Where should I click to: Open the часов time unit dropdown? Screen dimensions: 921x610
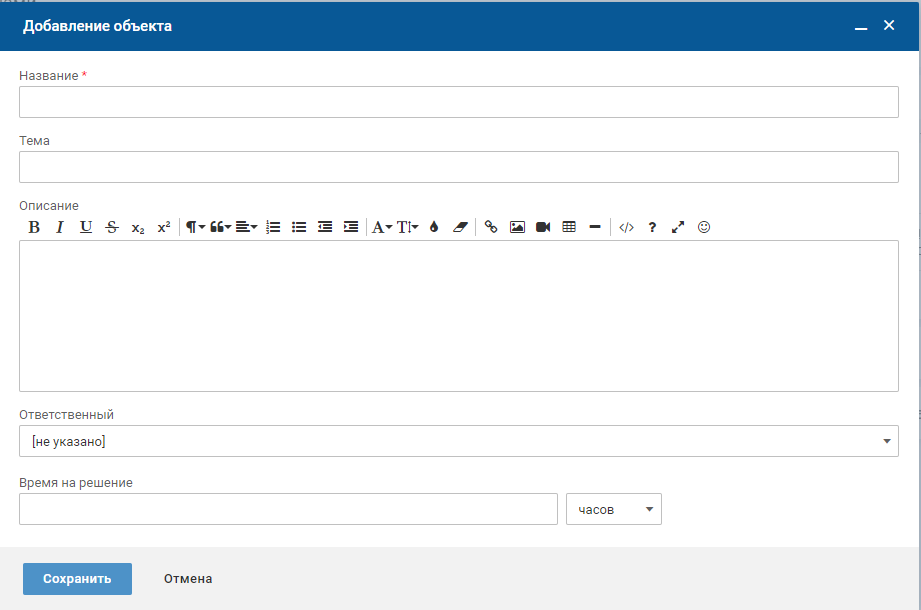[614, 509]
